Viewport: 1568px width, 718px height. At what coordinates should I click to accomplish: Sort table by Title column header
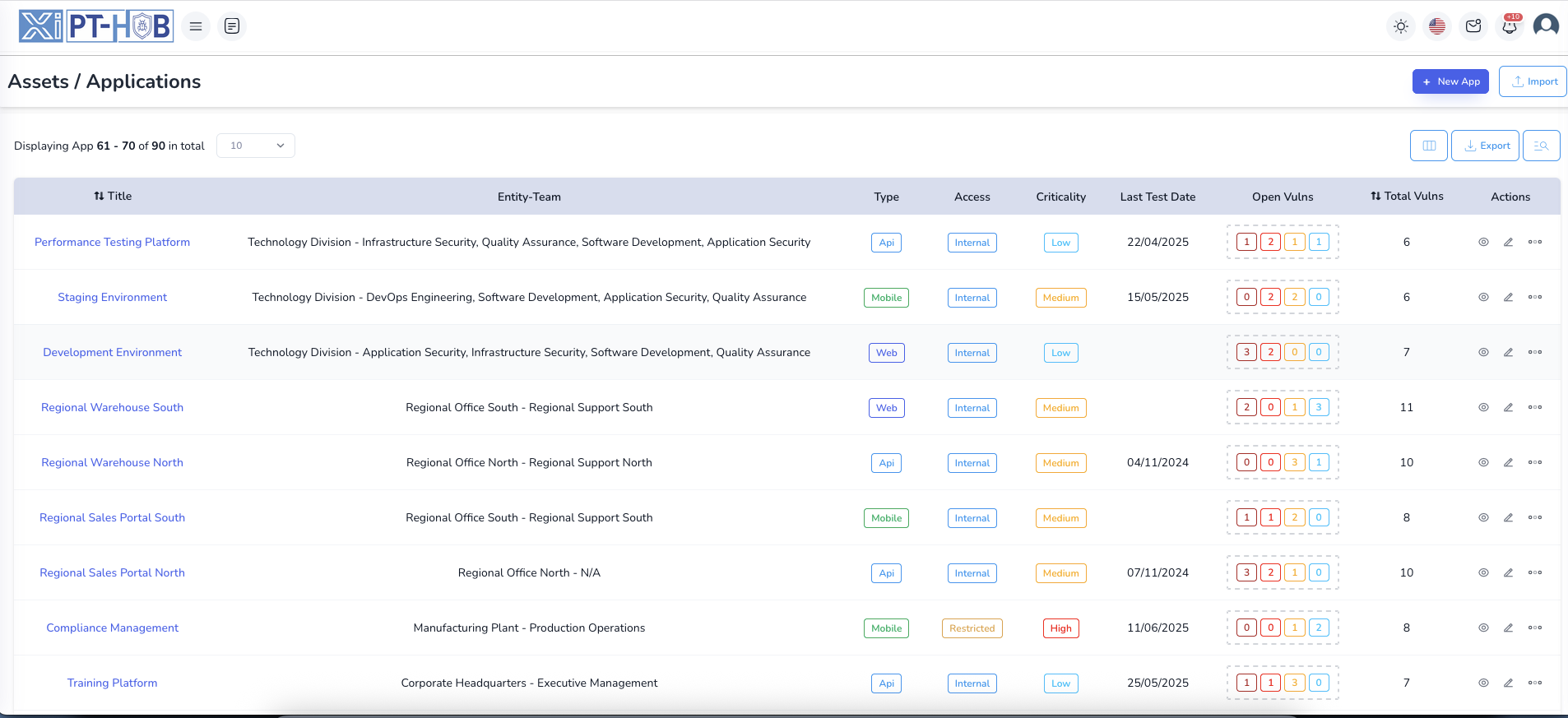point(113,197)
